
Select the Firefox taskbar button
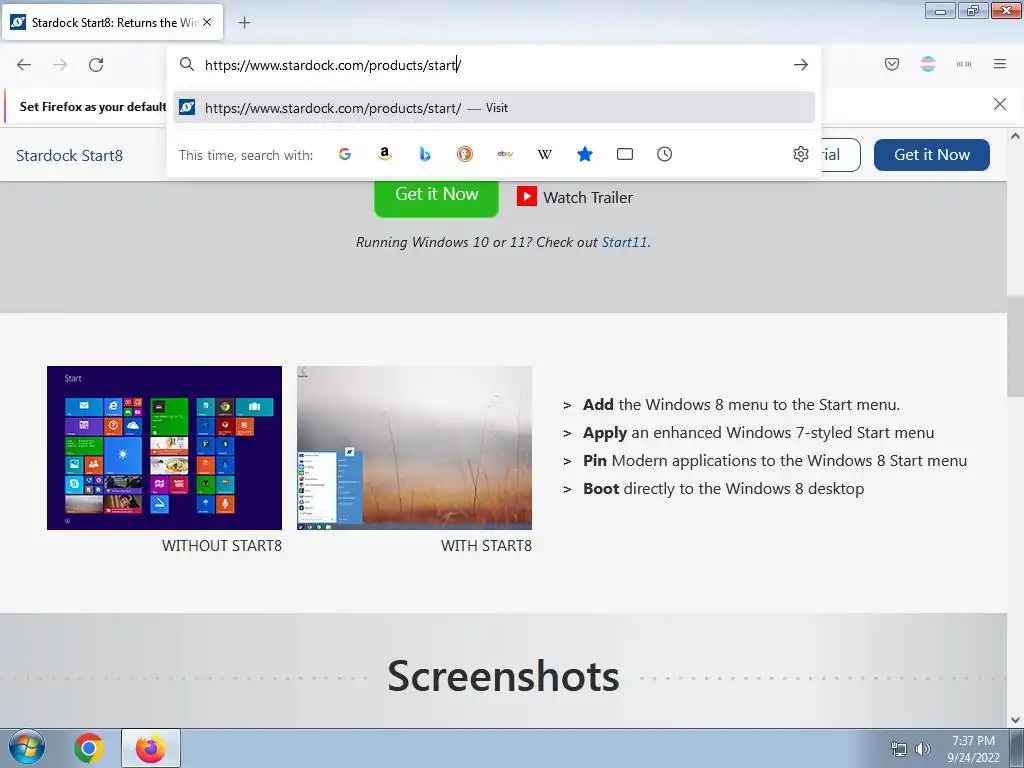click(151, 748)
